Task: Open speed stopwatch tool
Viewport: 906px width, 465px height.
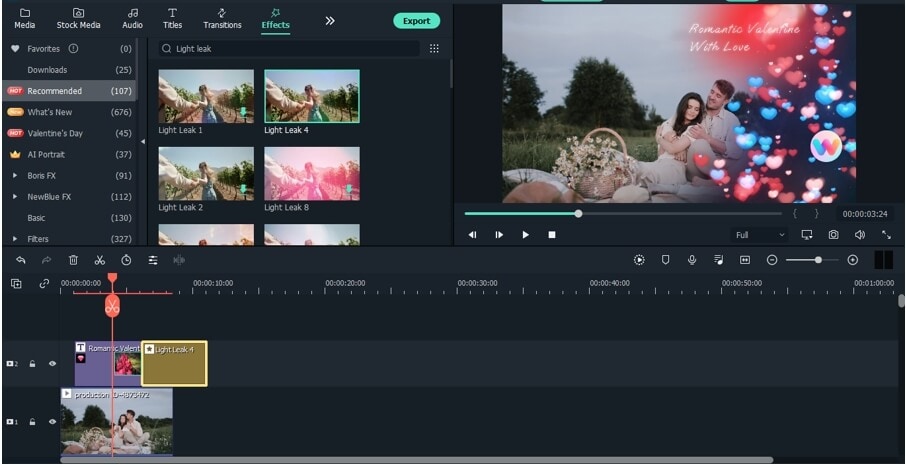Action: (126, 260)
